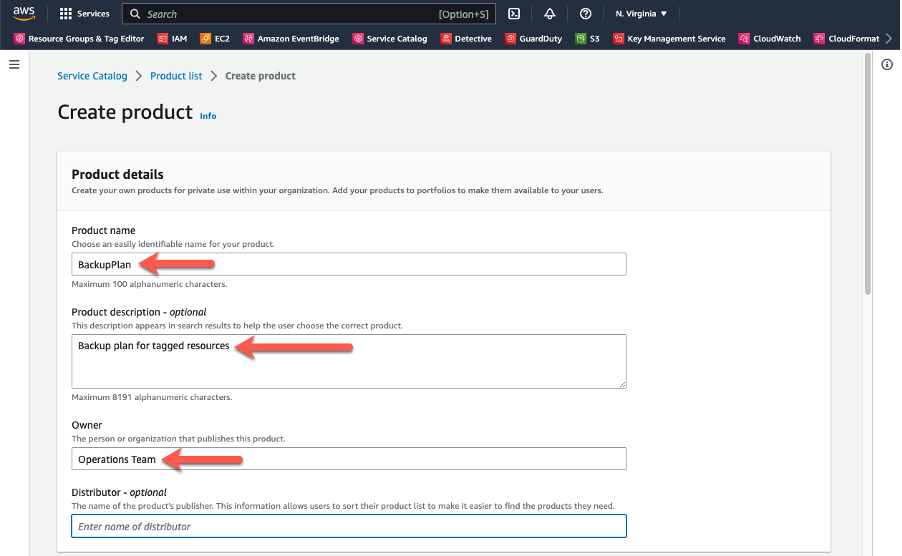Click the page vertical scrollbar
Screen dimensions: 902x556
coord(867,172)
